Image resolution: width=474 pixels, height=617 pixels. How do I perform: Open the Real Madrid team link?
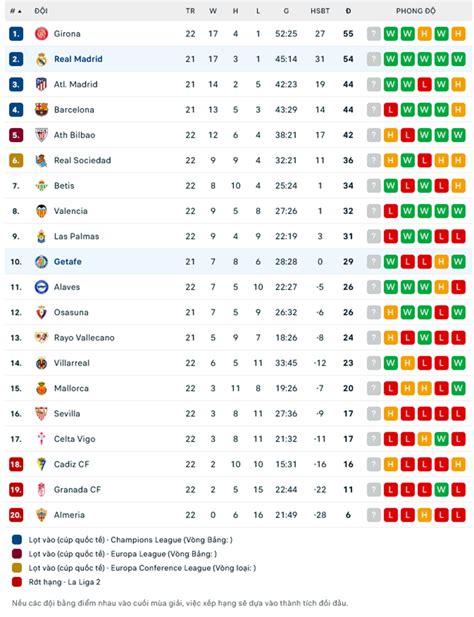78,59
